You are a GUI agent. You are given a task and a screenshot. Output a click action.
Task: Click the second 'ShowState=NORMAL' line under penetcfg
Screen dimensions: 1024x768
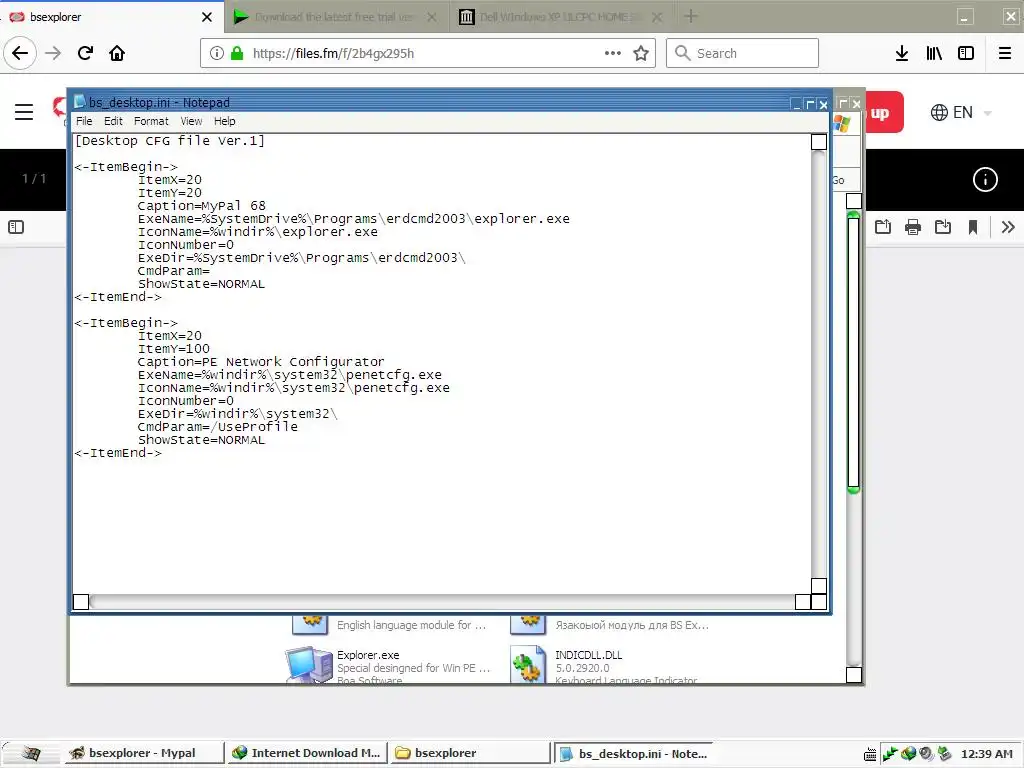pos(201,440)
